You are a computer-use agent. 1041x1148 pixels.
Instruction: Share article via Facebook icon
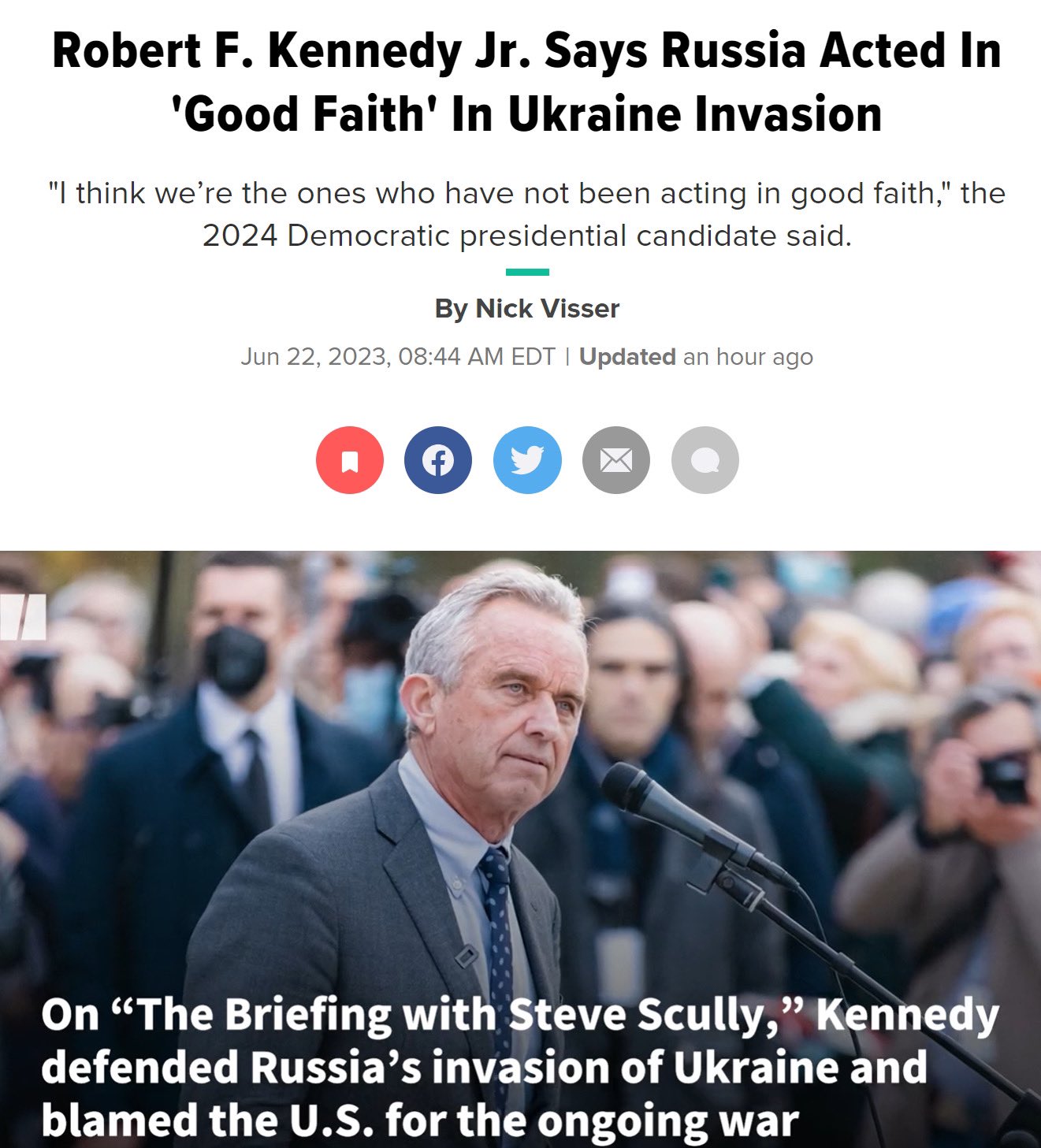coord(438,460)
